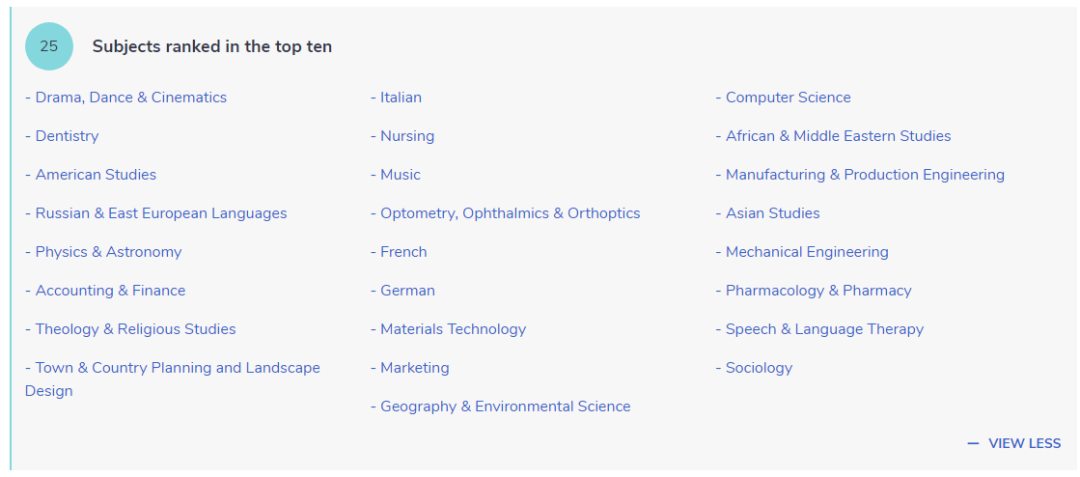Select Materials Technology subject
The width and height of the screenshot is (1080, 477).
(x=452, y=330)
